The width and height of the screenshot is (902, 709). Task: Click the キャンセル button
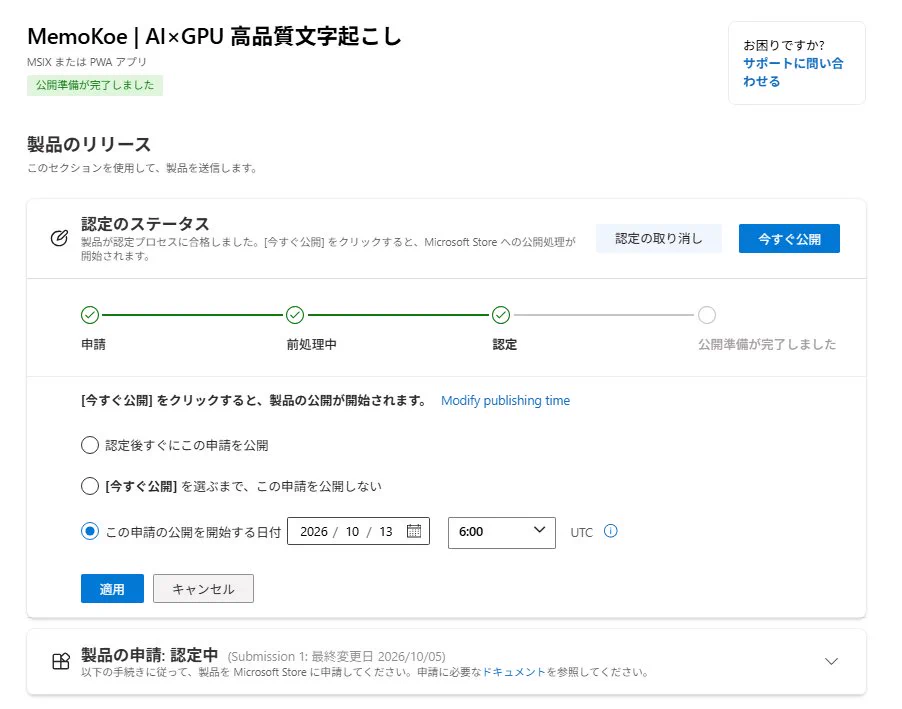203,588
